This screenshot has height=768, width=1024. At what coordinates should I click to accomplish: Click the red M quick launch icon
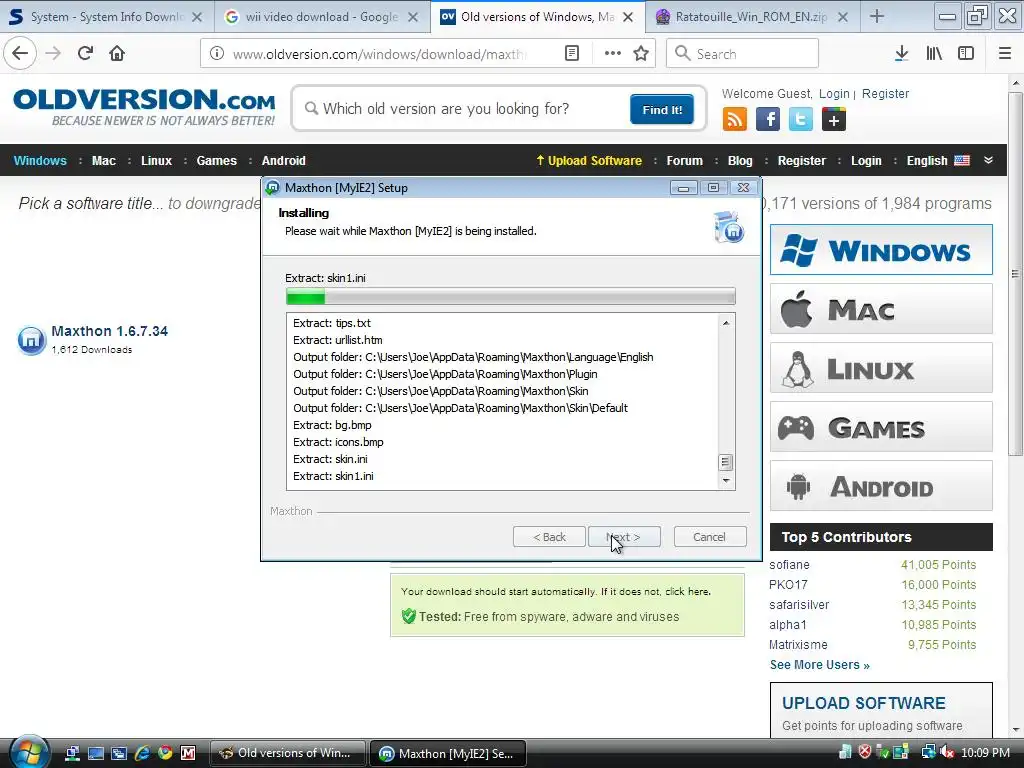(x=188, y=753)
